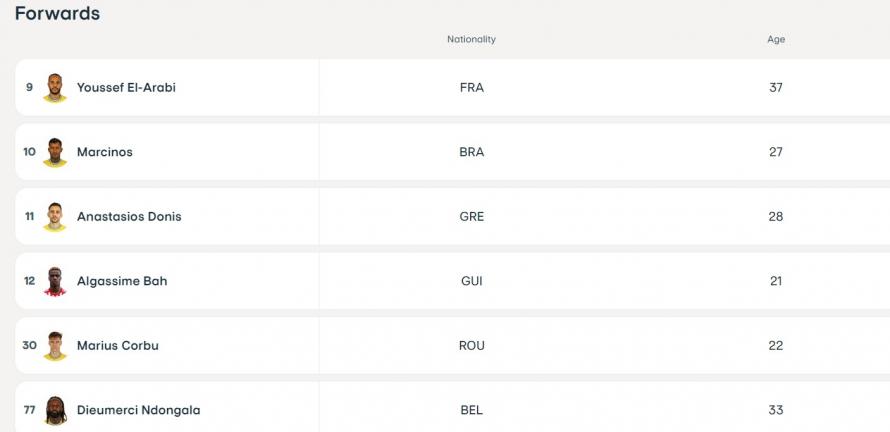Screen dimensions: 890x432
Task: Open Anastasios Donis profile
Action: 129,216
